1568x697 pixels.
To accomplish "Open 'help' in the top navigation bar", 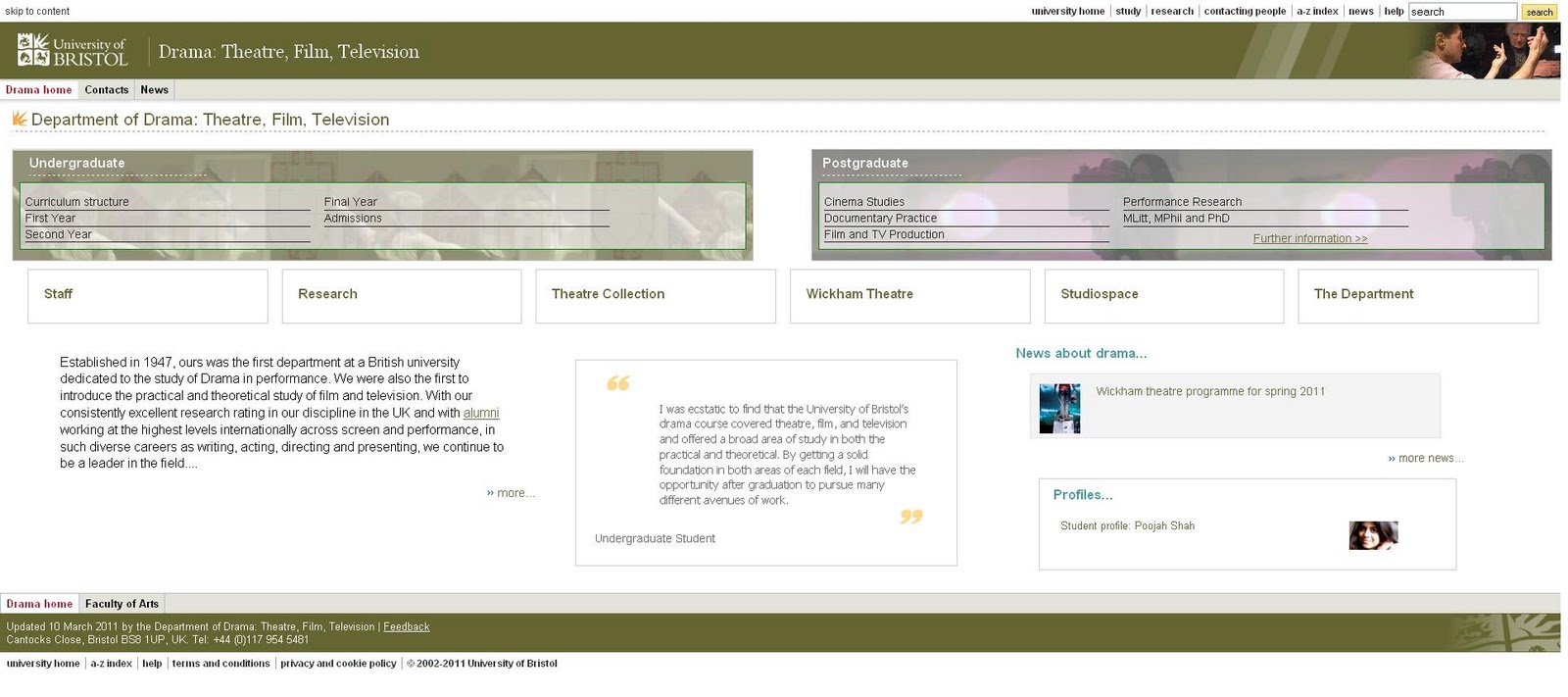I will pyautogui.click(x=1394, y=12).
